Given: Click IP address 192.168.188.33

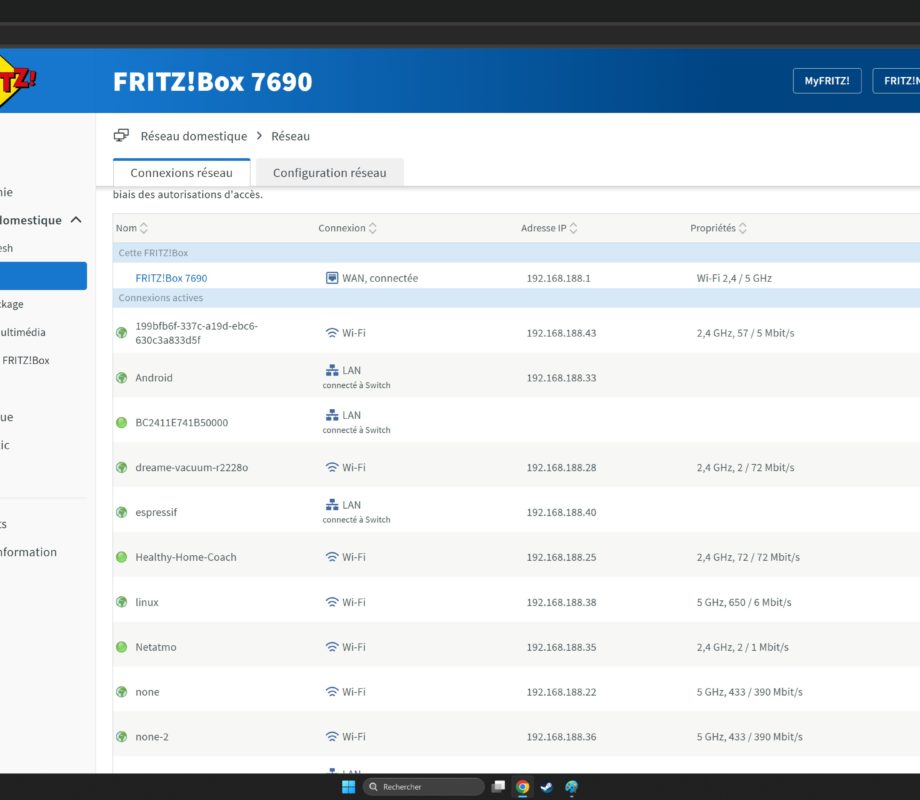Looking at the screenshot, I should pyautogui.click(x=562, y=378).
